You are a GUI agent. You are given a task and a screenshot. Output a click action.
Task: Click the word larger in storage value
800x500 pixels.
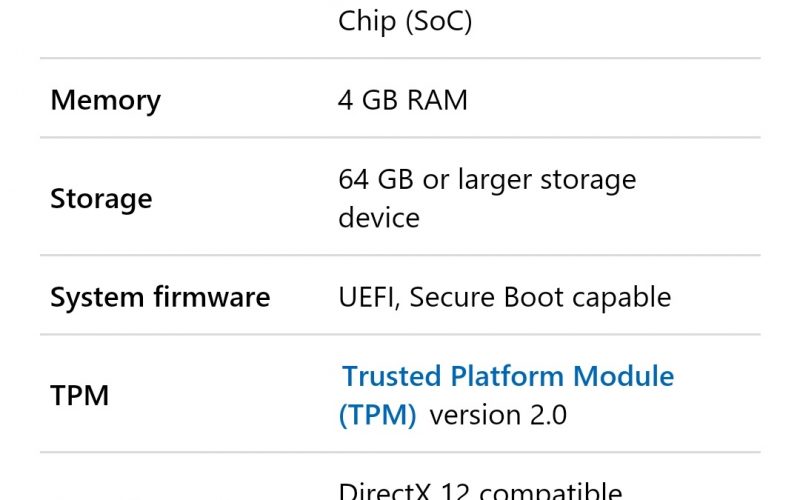pos(495,180)
